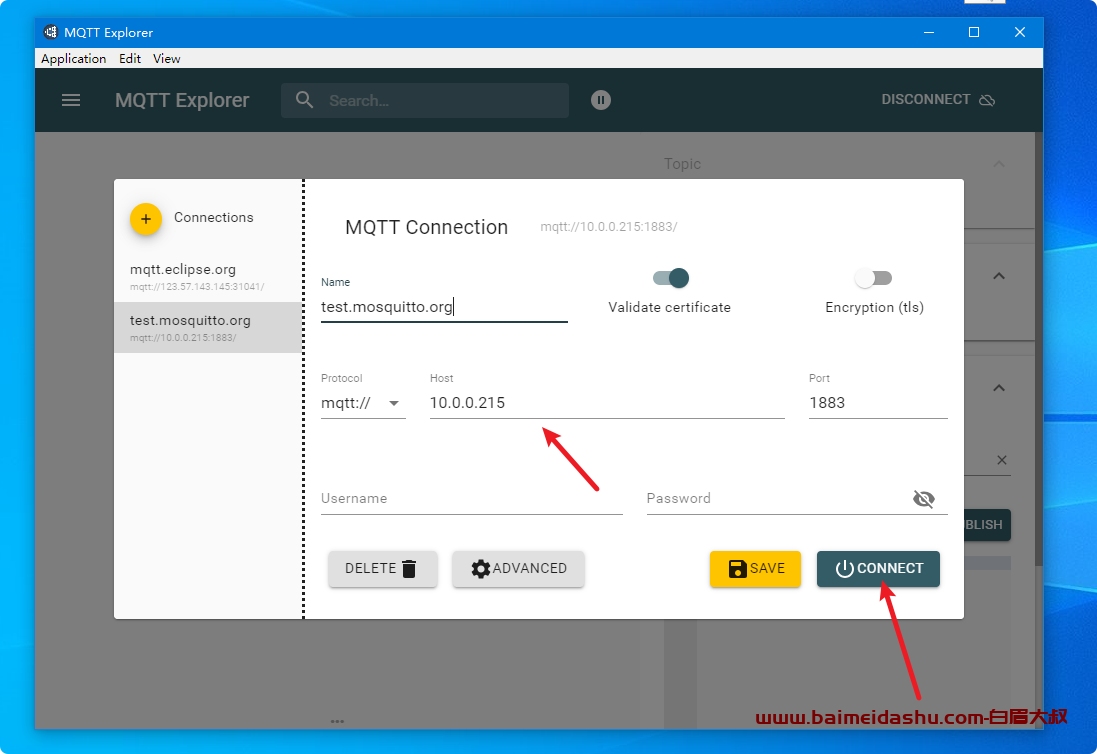Open Application menu
1097x754 pixels.
(73, 59)
